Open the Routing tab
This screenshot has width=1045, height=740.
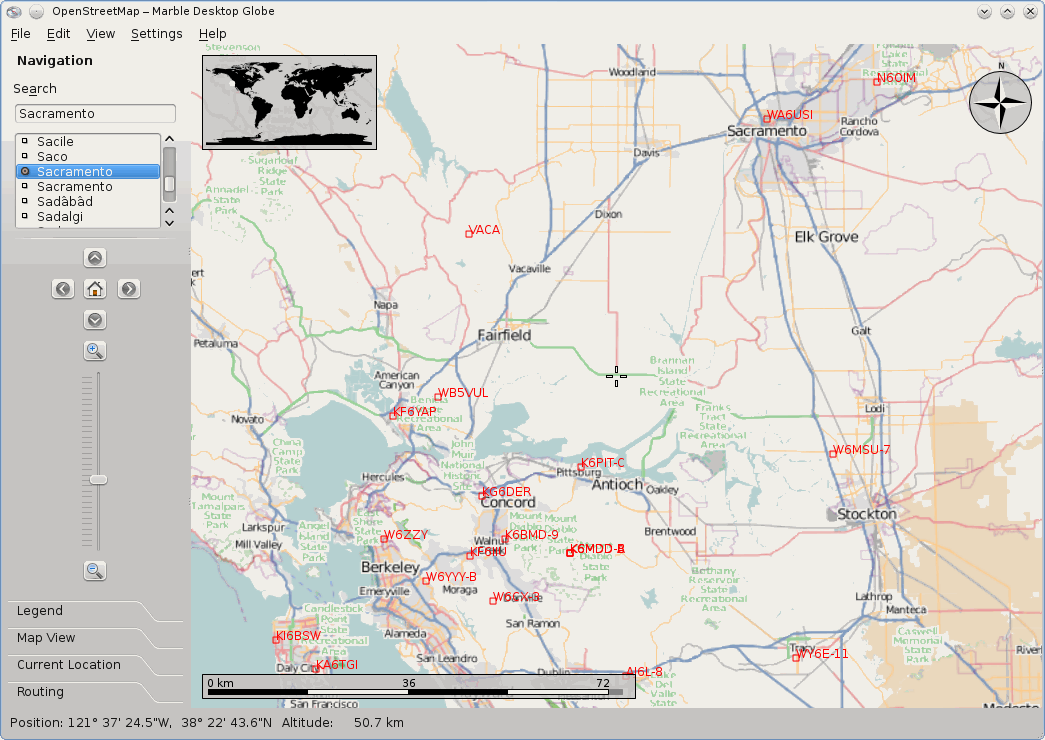41,692
